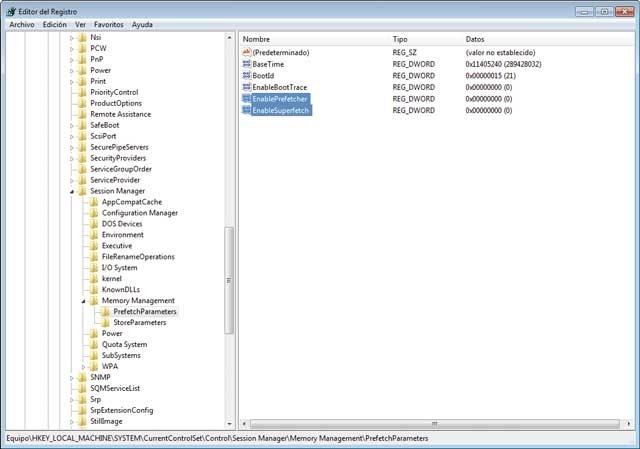Click the PCW folder icon

82,49
